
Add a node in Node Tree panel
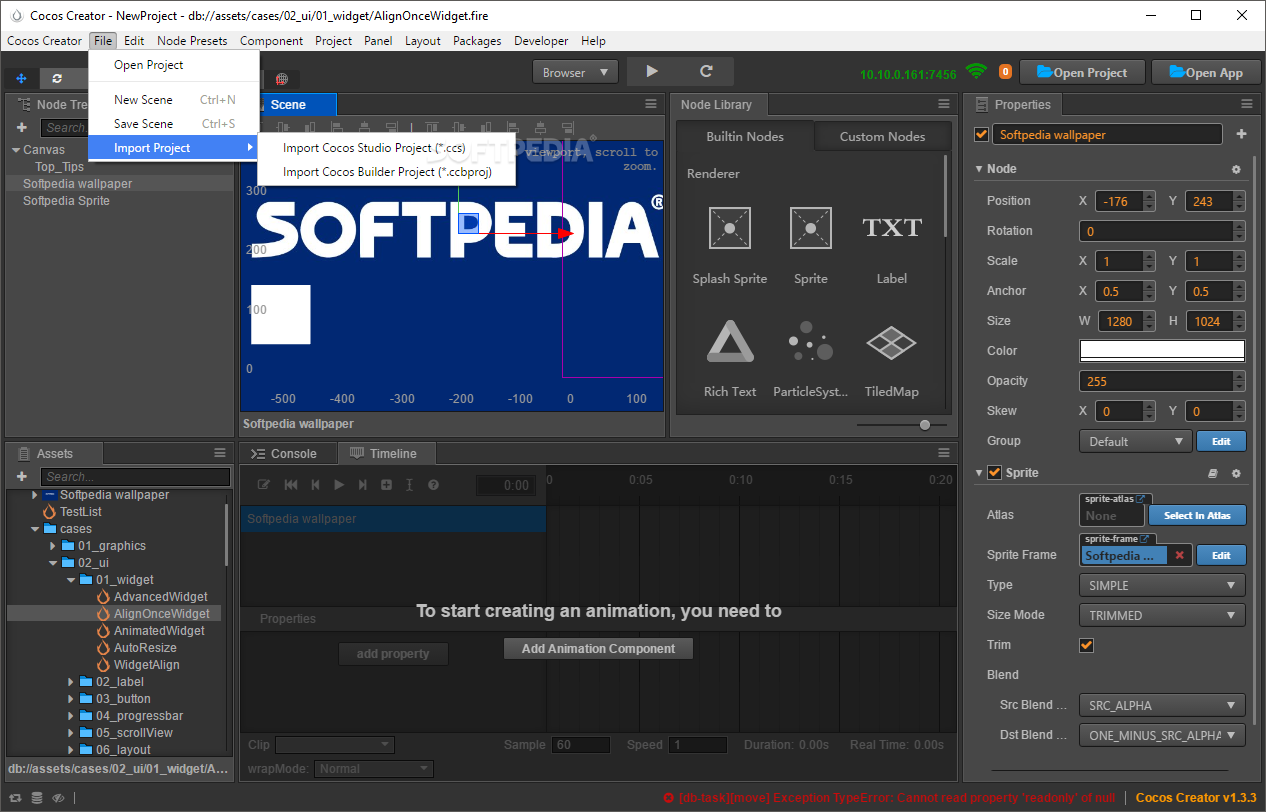(22, 127)
